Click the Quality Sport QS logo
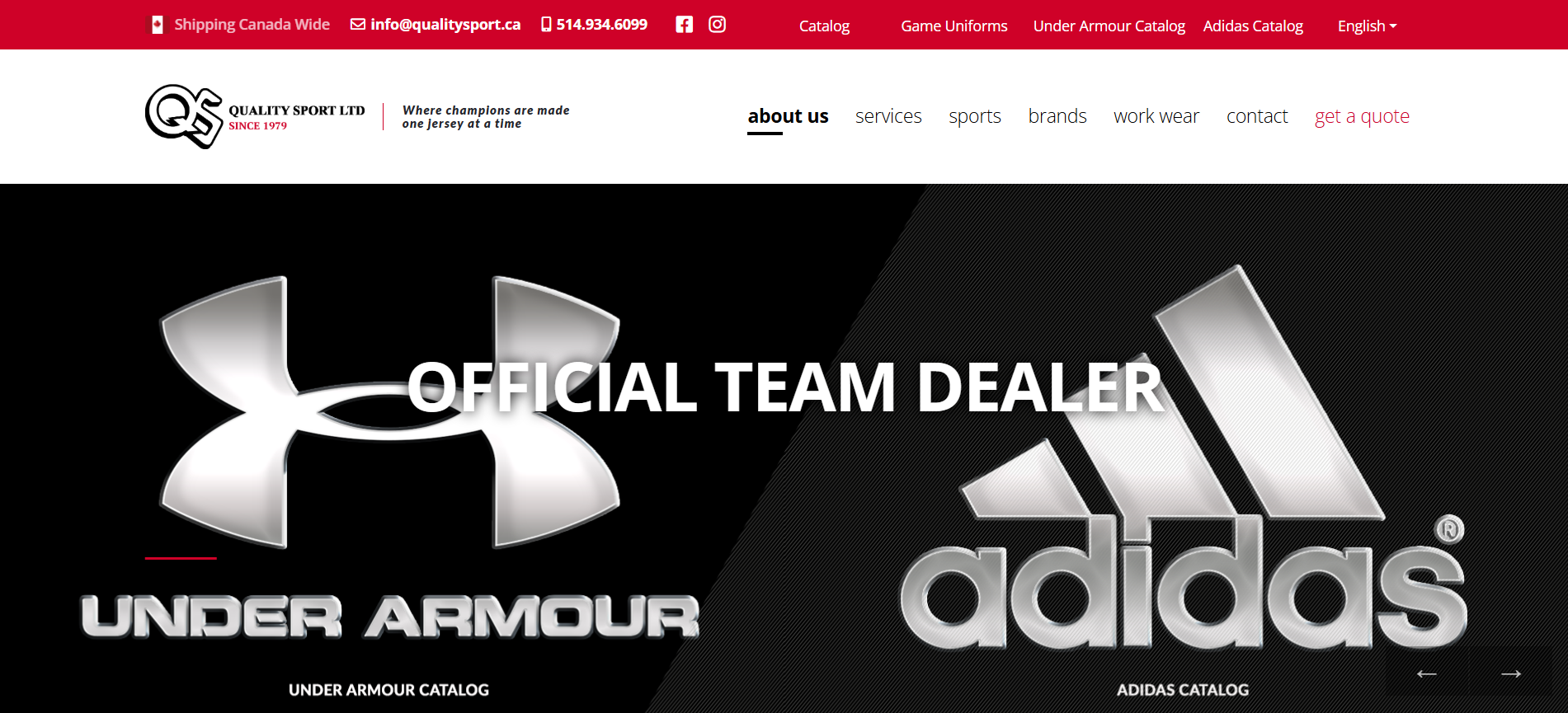Image resolution: width=1568 pixels, height=713 pixels. tap(184, 116)
